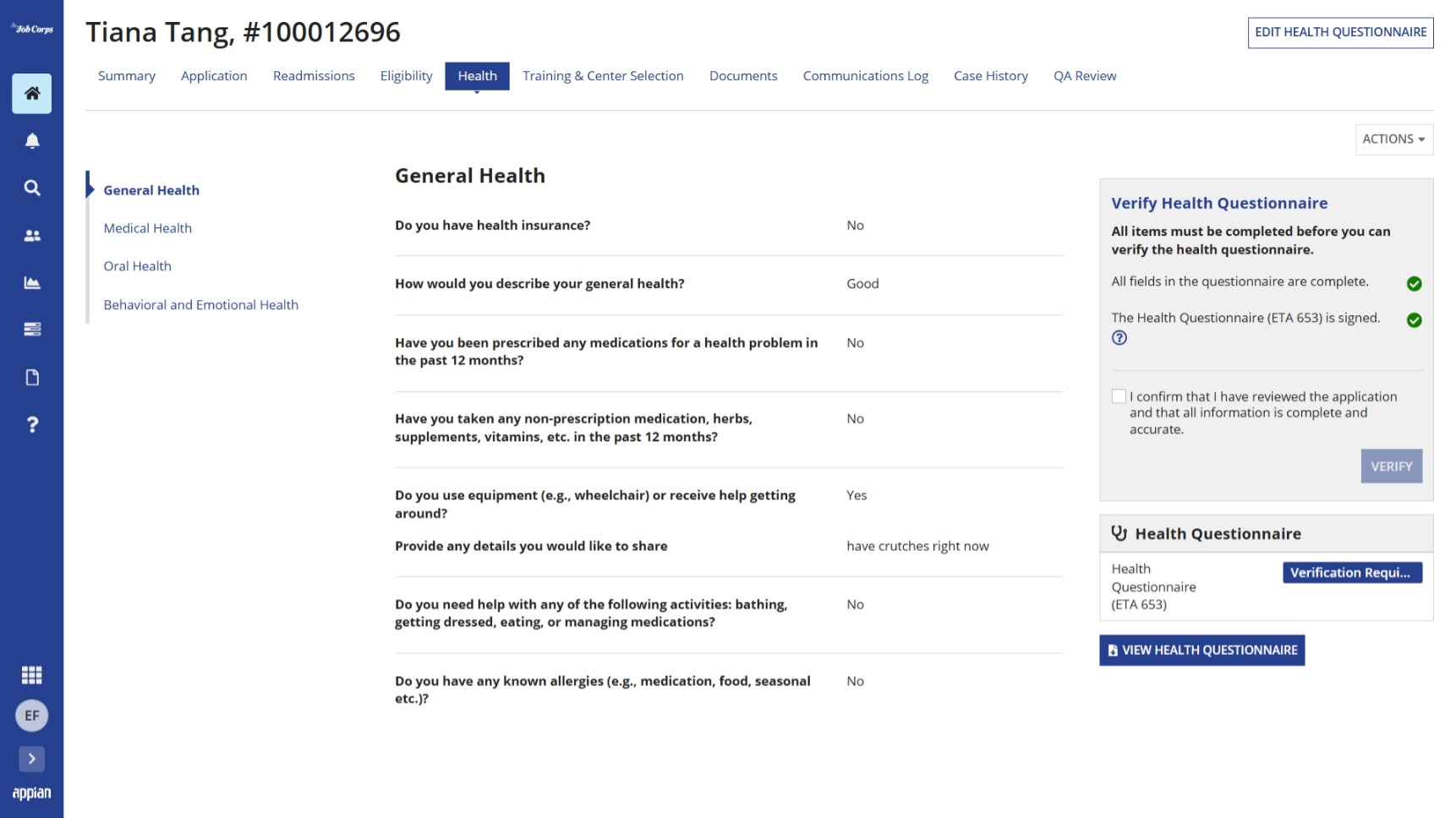This screenshot has height=818, width=1456.
Task: Expand the sidebar with arrow button
Action: coord(31,759)
